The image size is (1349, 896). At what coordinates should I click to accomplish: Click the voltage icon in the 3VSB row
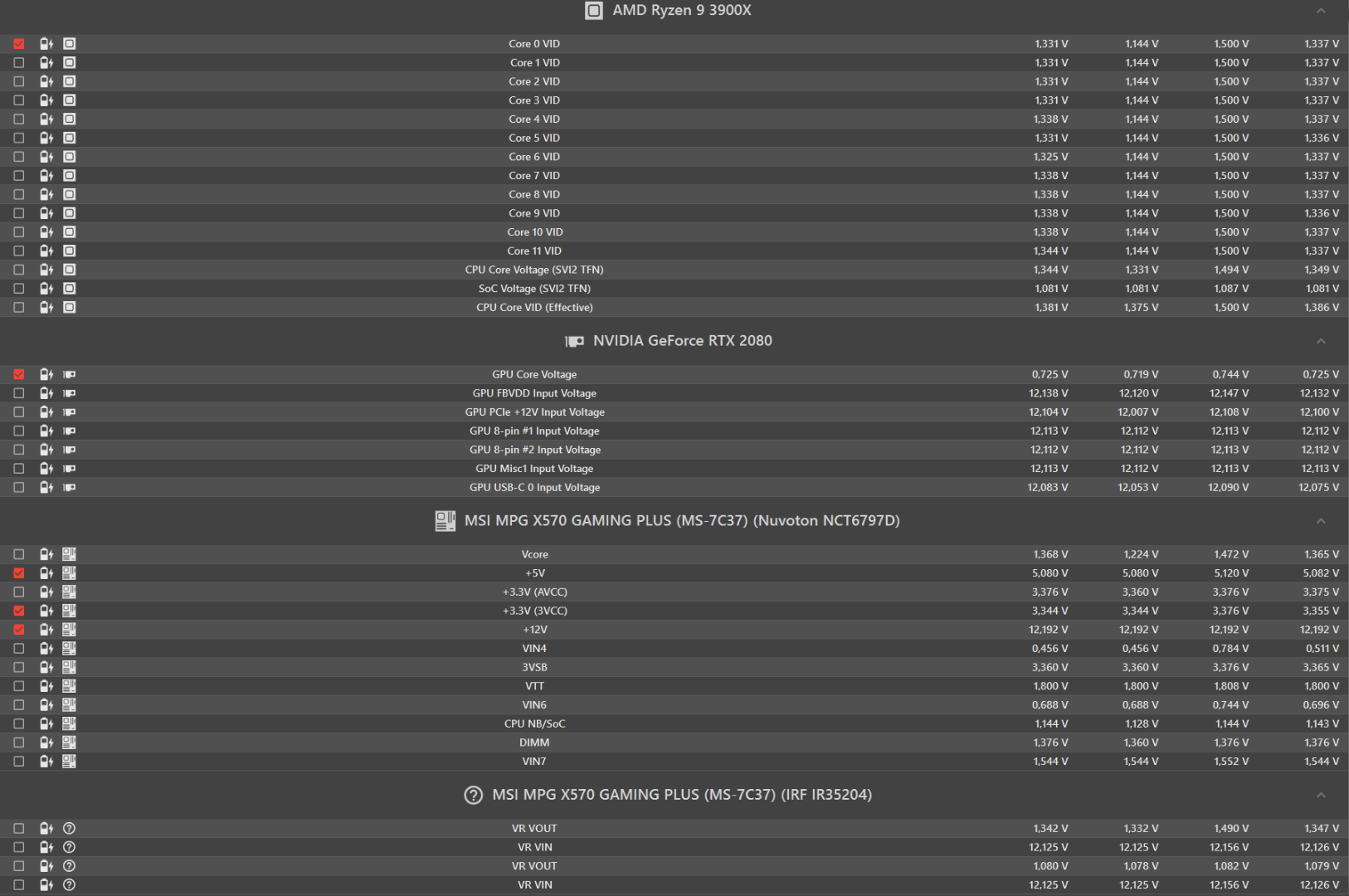tap(46, 667)
